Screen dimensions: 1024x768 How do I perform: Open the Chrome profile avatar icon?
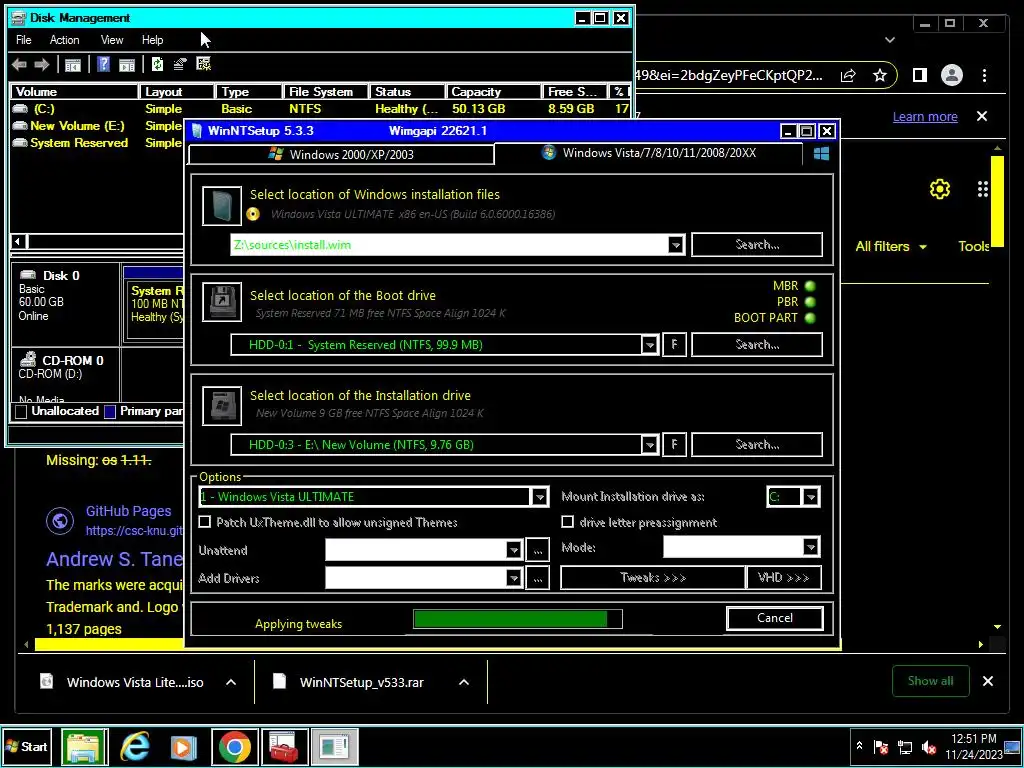coord(952,76)
